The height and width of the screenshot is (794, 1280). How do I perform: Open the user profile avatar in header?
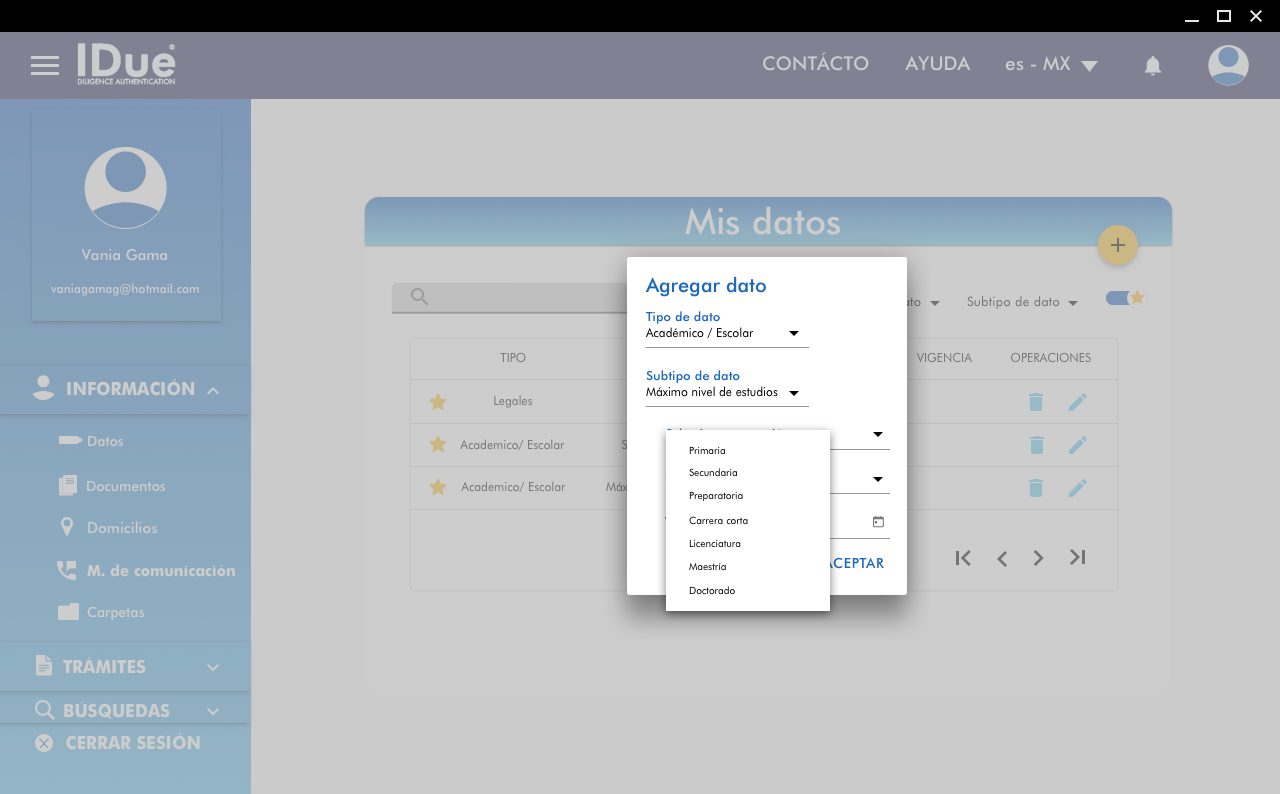click(x=1227, y=65)
